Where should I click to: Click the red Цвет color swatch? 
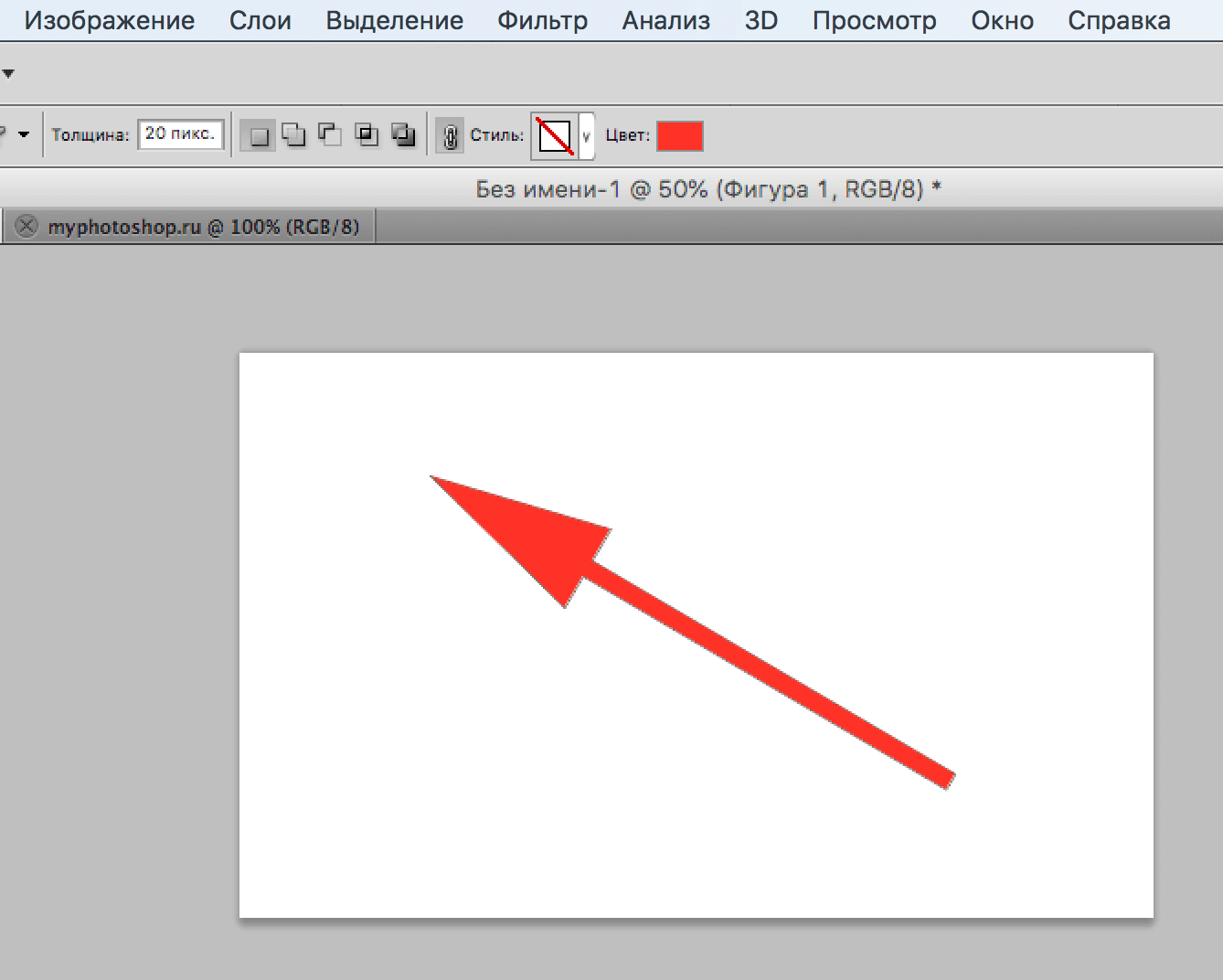click(x=679, y=136)
